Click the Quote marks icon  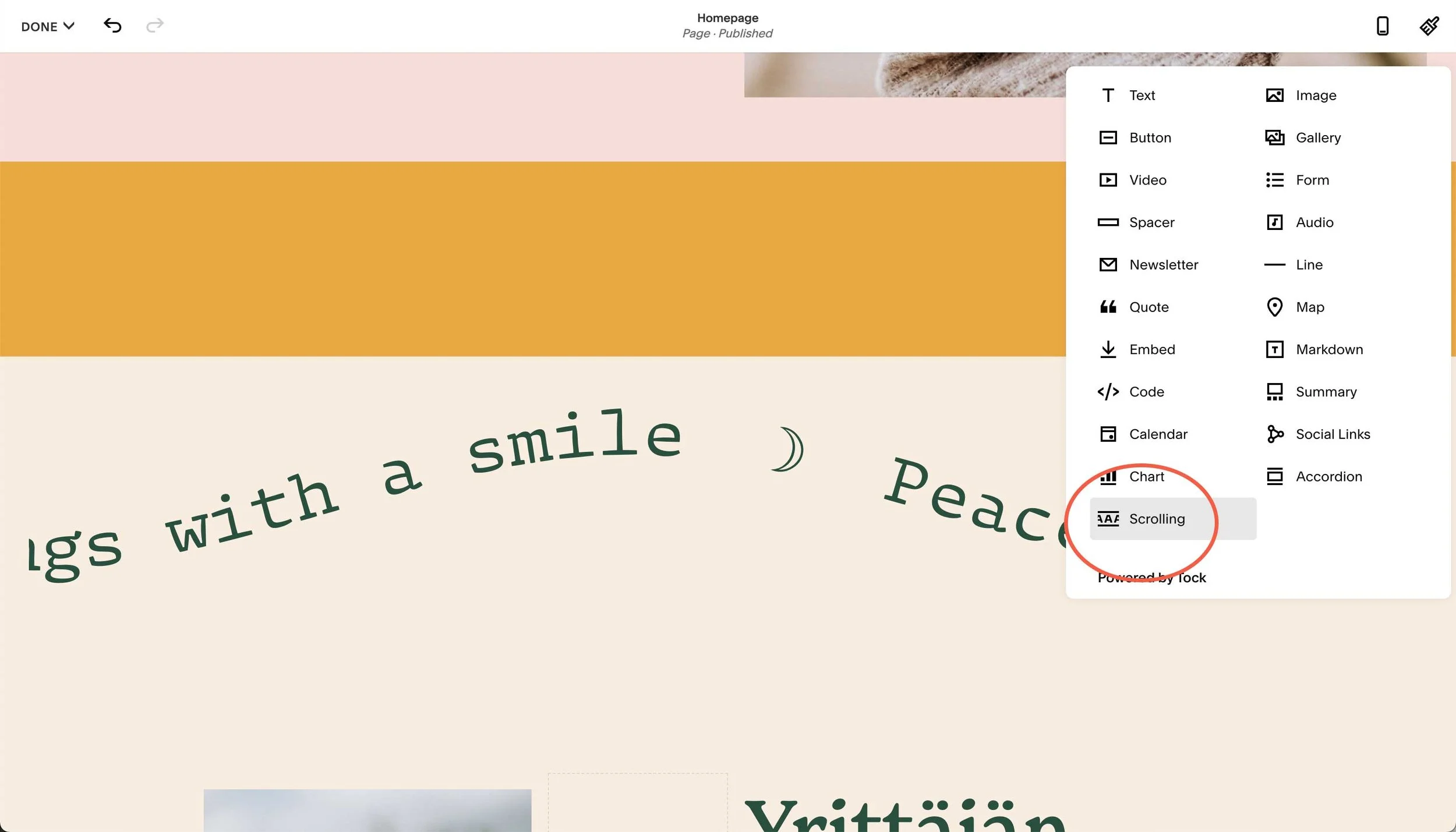[x=1108, y=307]
